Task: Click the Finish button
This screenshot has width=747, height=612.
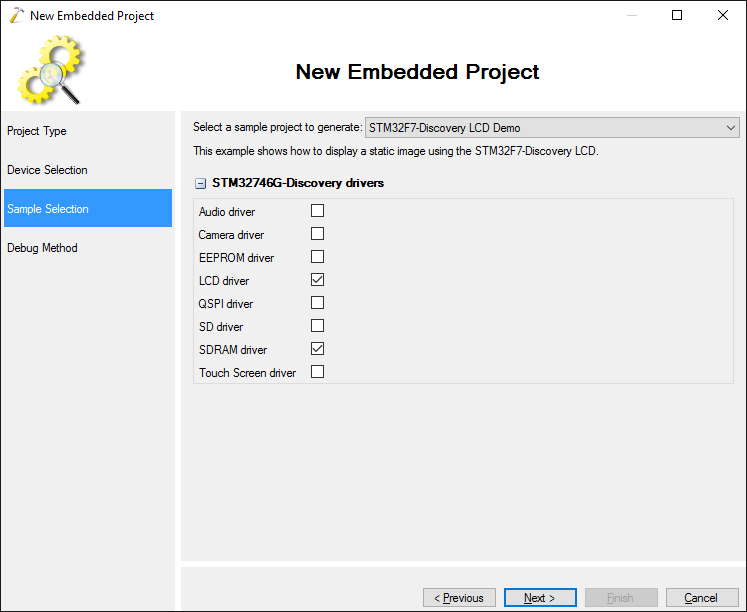Action: click(621, 598)
